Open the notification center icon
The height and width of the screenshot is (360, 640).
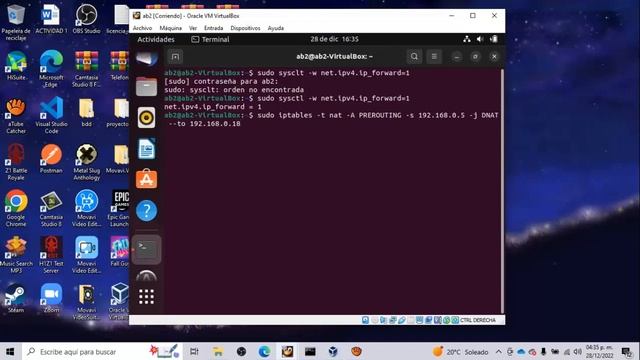point(627,351)
